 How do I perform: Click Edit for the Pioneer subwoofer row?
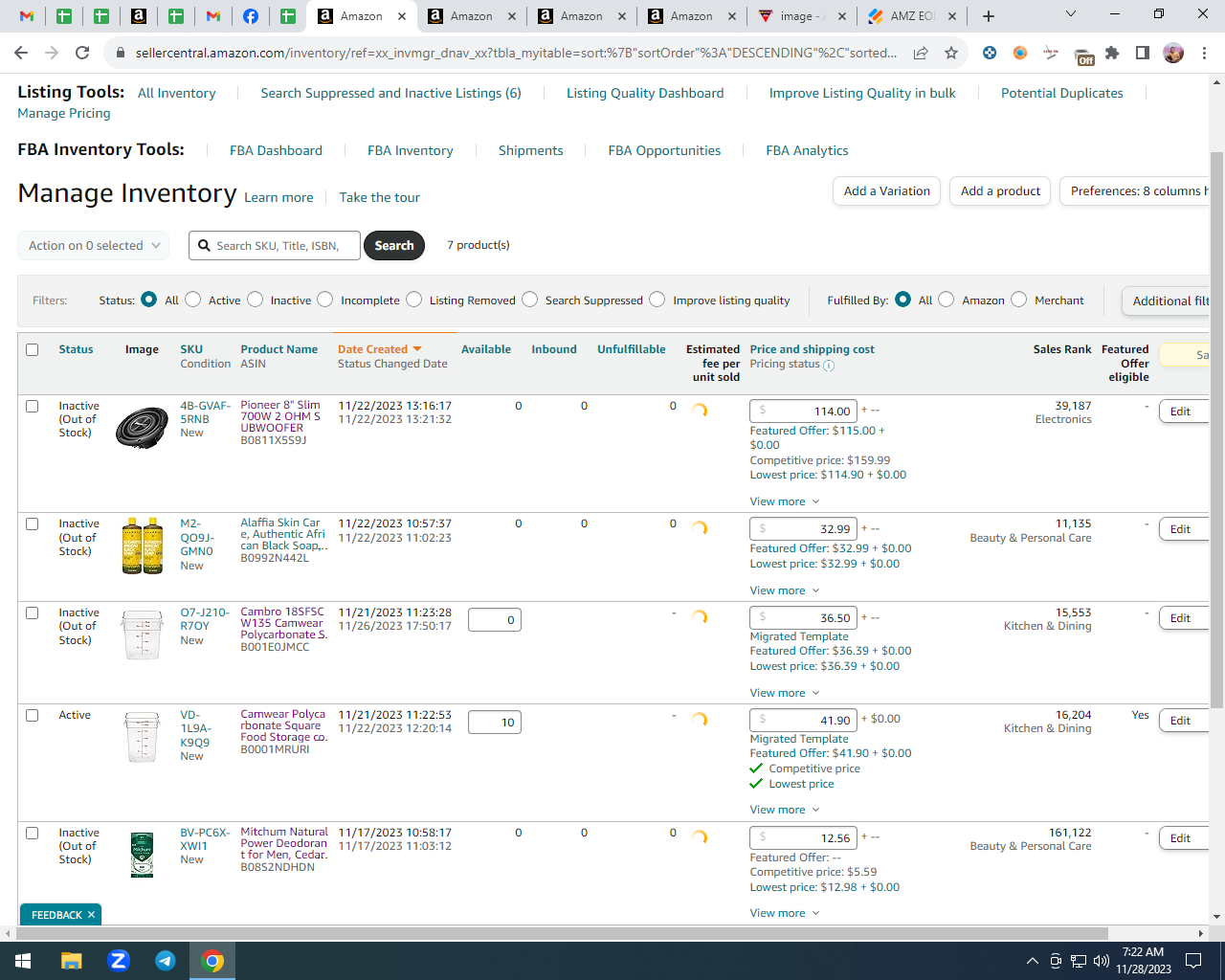pyautogui.click(x=1183, y=412)
